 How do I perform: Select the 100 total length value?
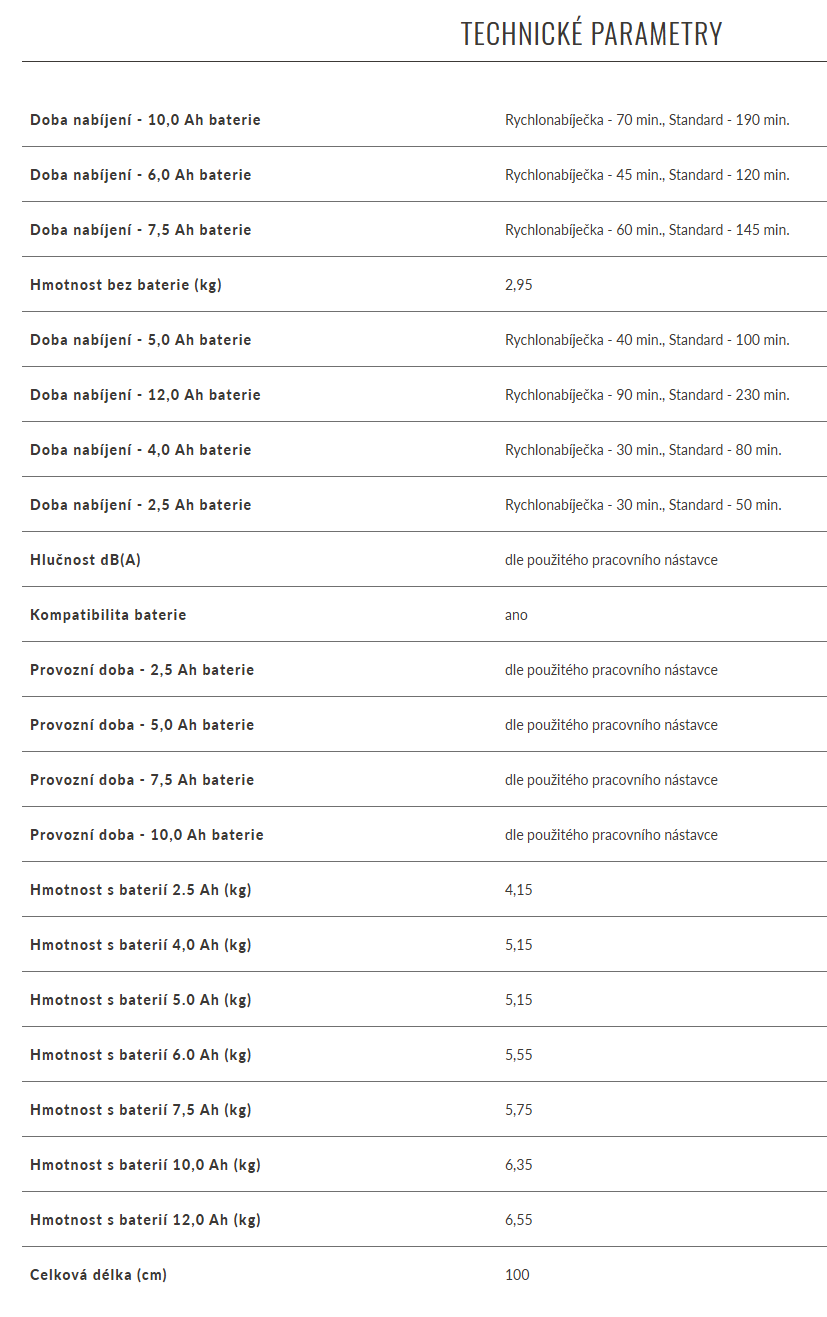point(517,1275)
